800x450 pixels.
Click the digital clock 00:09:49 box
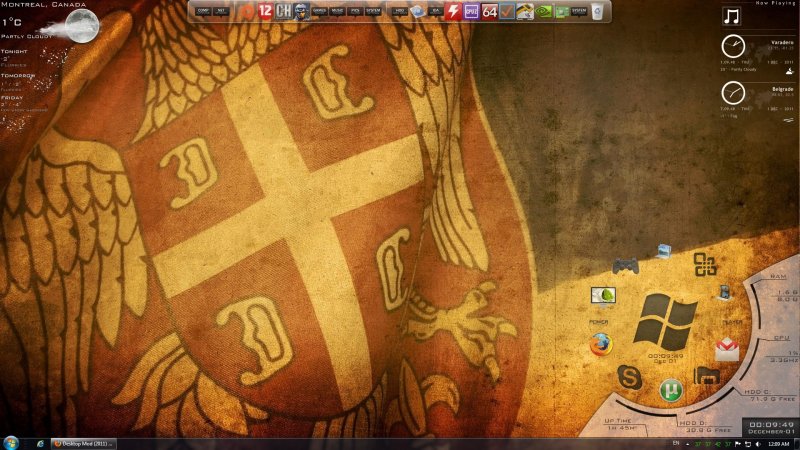771,428
